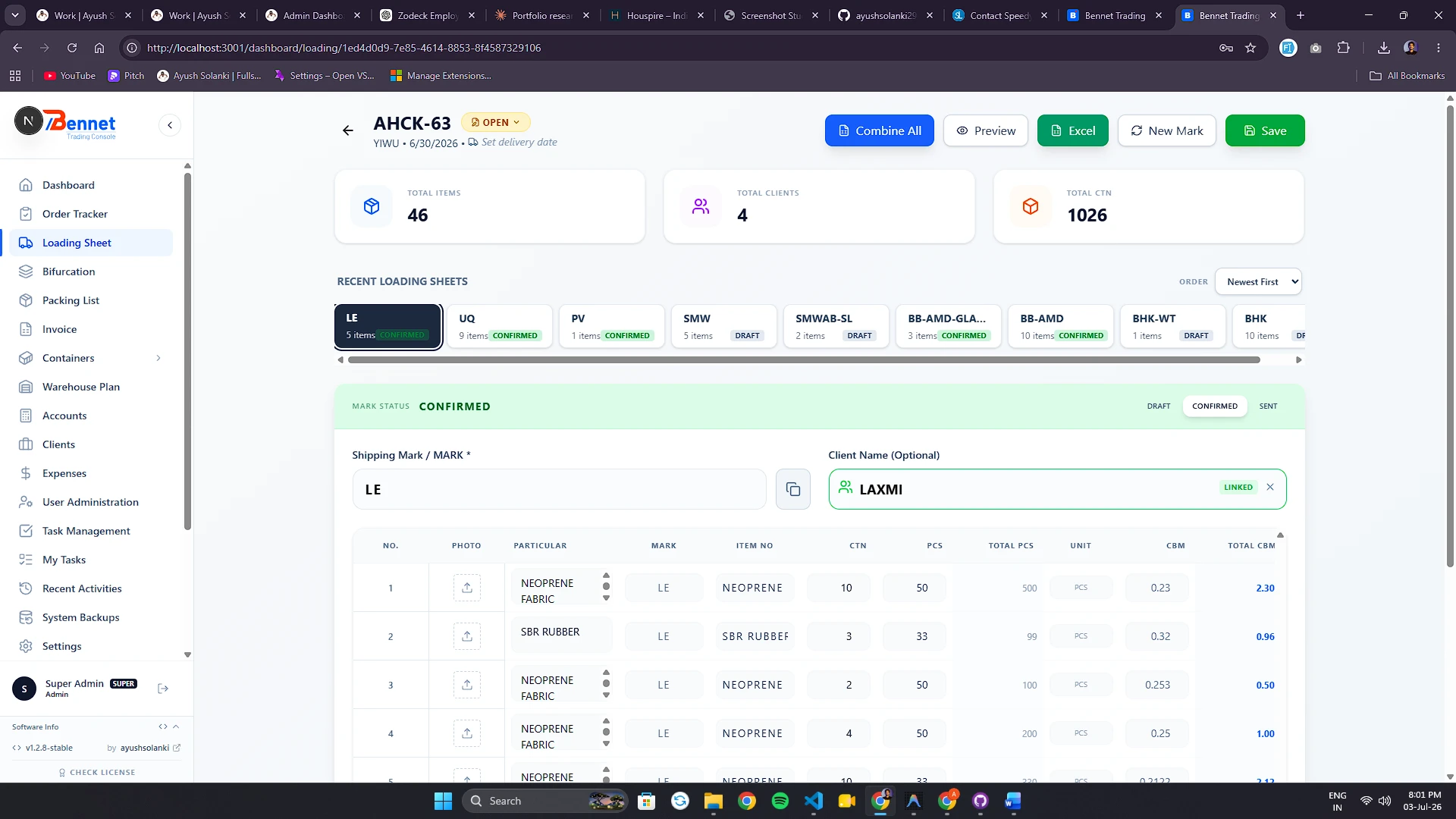Open Order Tracker in the sidebar
Screen dimensions: 1456x819
click(x=91, y=214)
